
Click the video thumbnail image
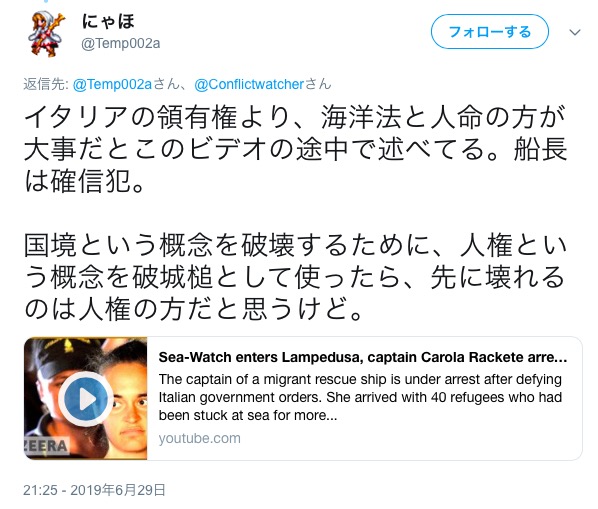85,398
